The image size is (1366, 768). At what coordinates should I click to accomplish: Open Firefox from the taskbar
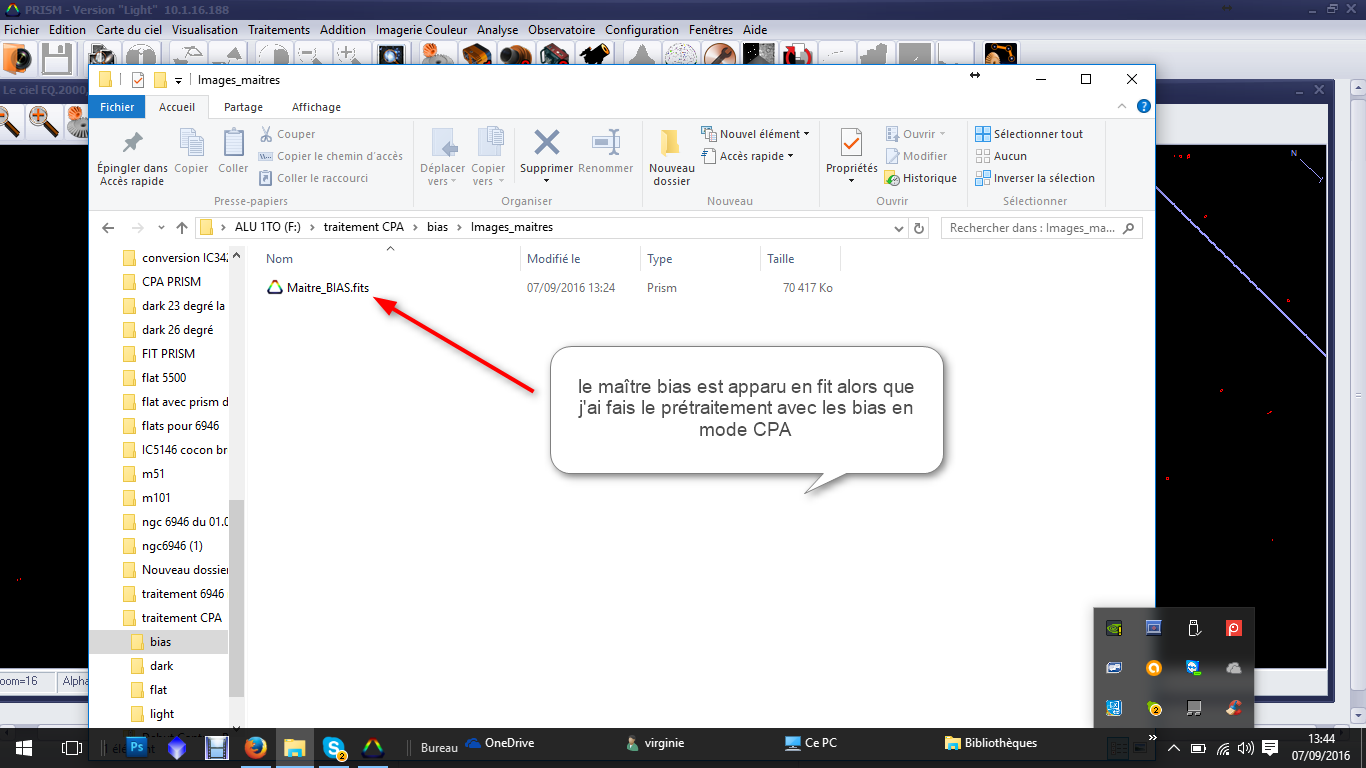256,747
